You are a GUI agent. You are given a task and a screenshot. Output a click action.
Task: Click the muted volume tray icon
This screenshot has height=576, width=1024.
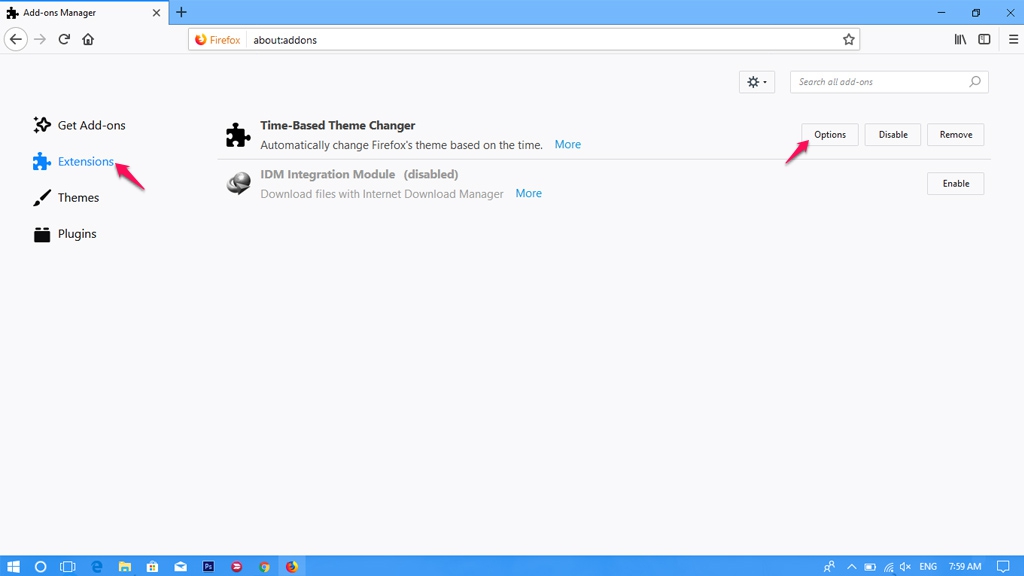point(905,566)
